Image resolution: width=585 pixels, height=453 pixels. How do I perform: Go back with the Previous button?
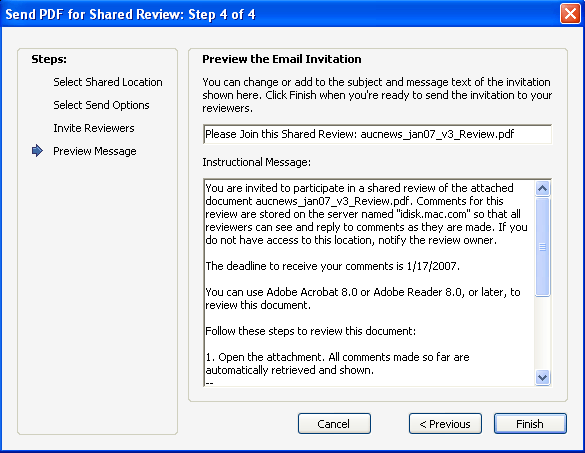point(445,424)
